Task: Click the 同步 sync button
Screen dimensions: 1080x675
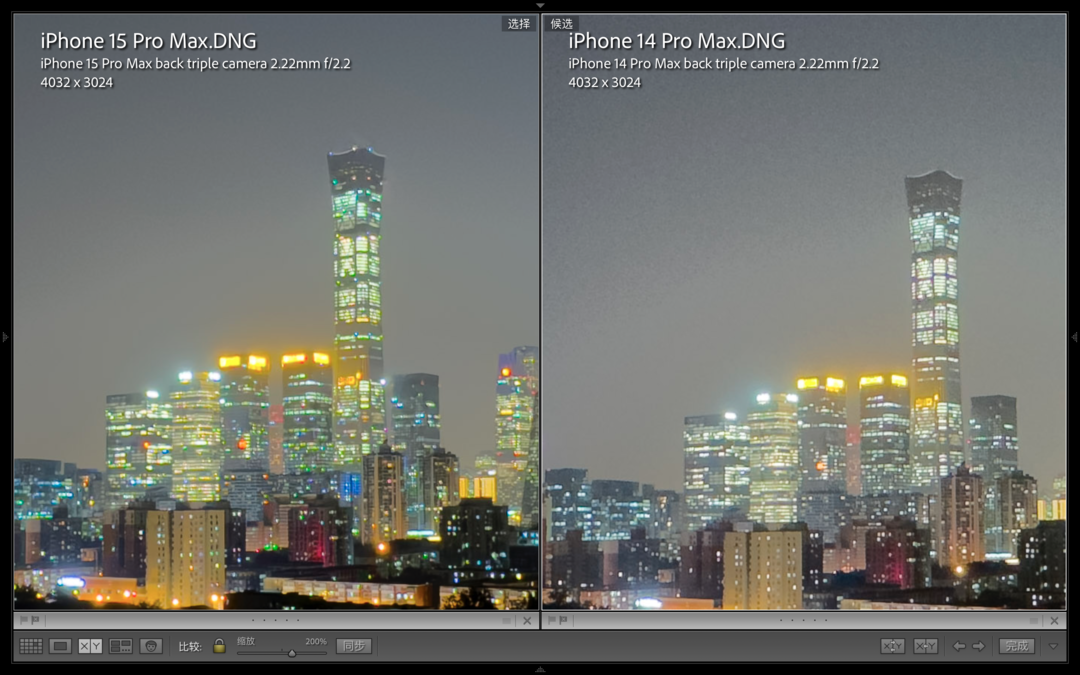Action: 353,646
